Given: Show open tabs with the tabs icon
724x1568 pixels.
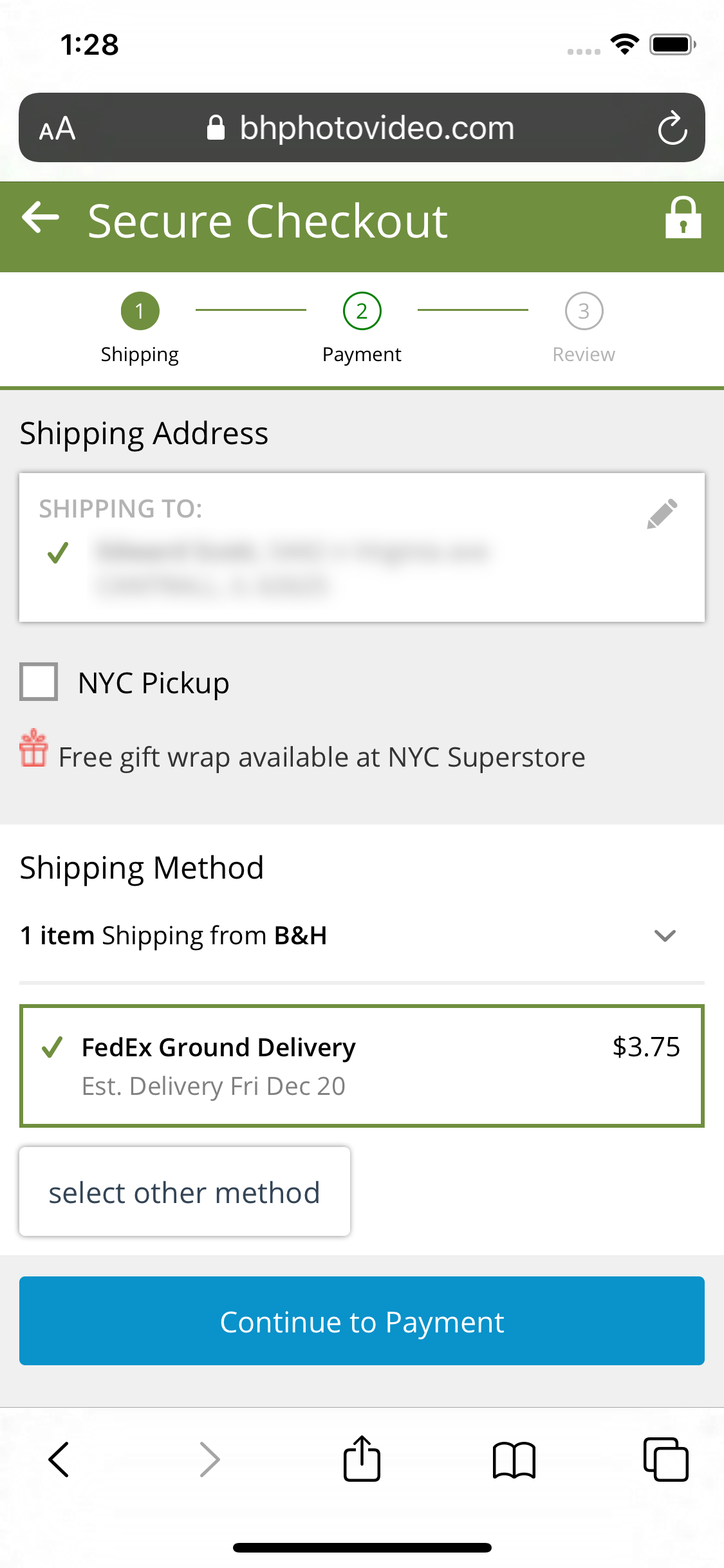Looking at the screenshot, I should coord(666,1459).
